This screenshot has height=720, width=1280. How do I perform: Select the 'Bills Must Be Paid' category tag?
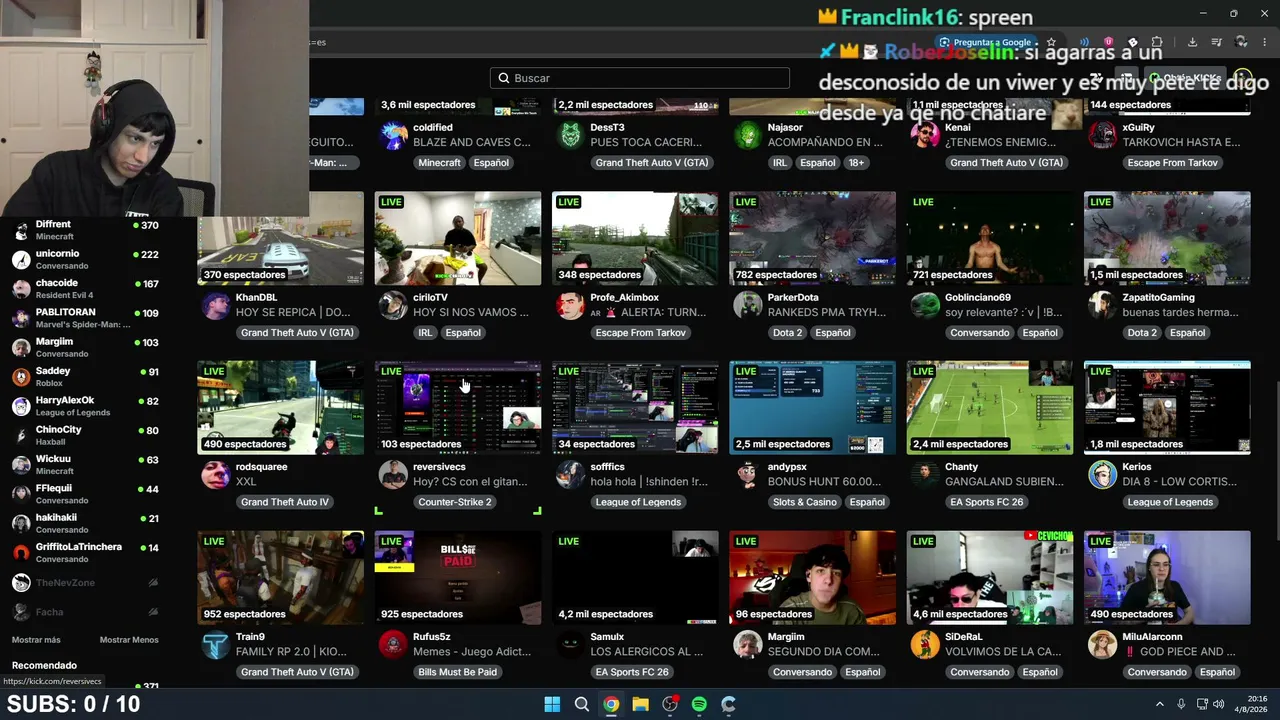[x=458, y=672]
